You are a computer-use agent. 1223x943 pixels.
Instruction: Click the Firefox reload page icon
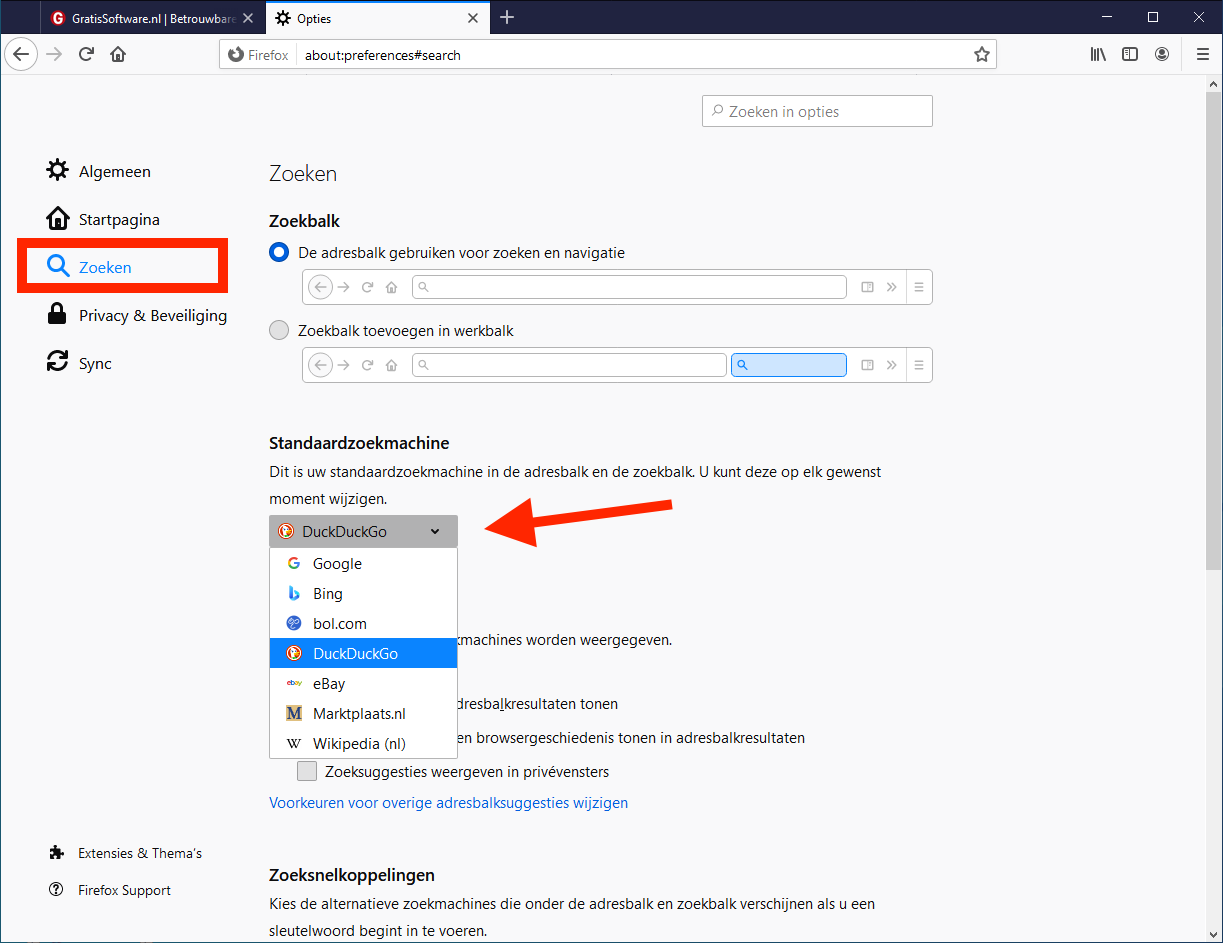point(87,55)
